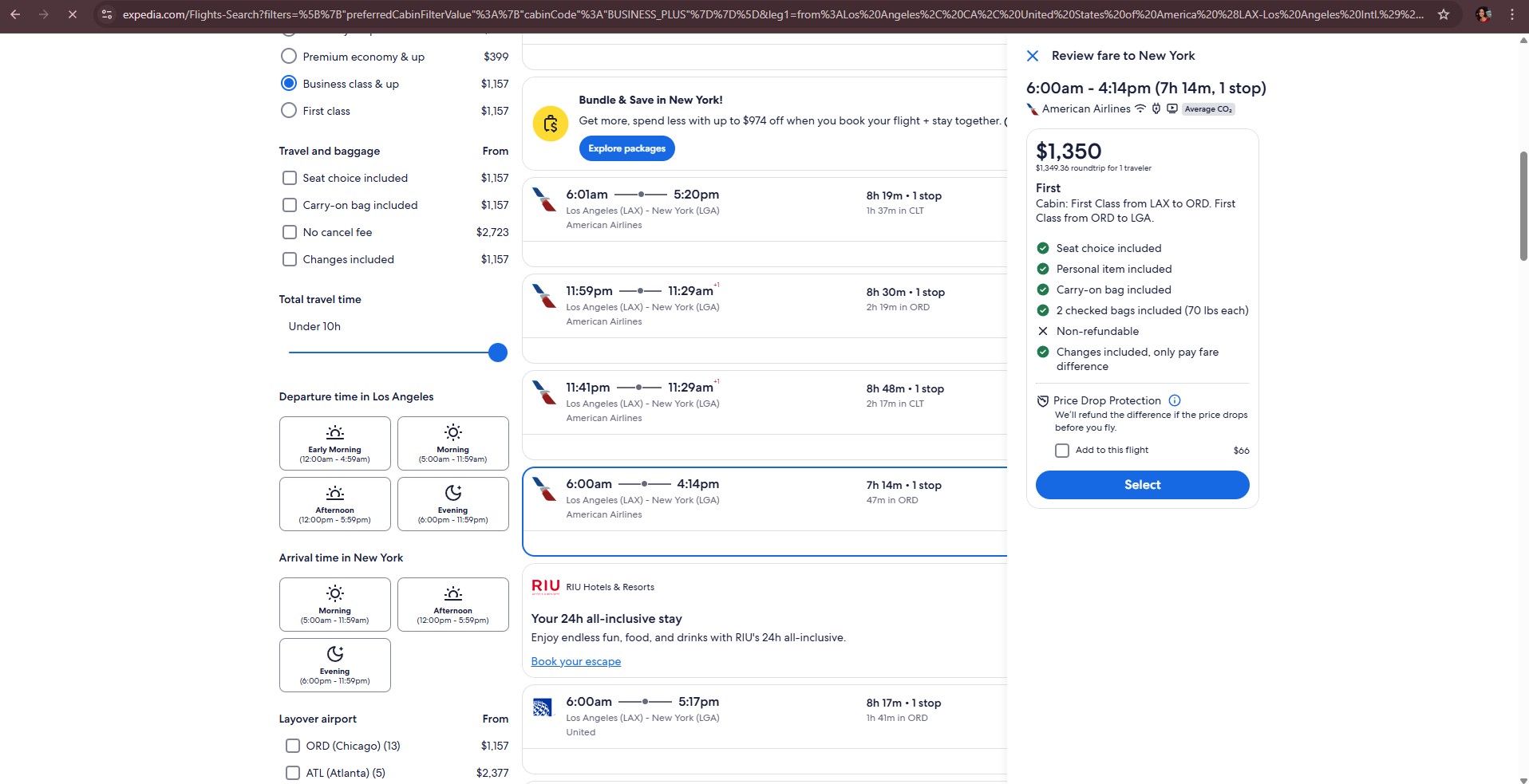Choose Early Morning departure time tile

(x=335, y=443)
